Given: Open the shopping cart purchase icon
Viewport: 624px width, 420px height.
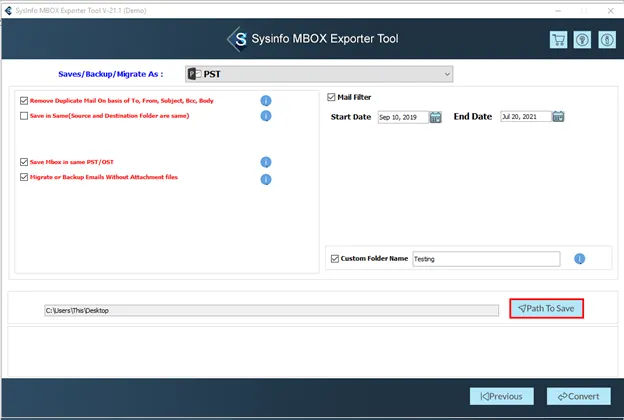Looking at the screenshot, I should 558,40.
